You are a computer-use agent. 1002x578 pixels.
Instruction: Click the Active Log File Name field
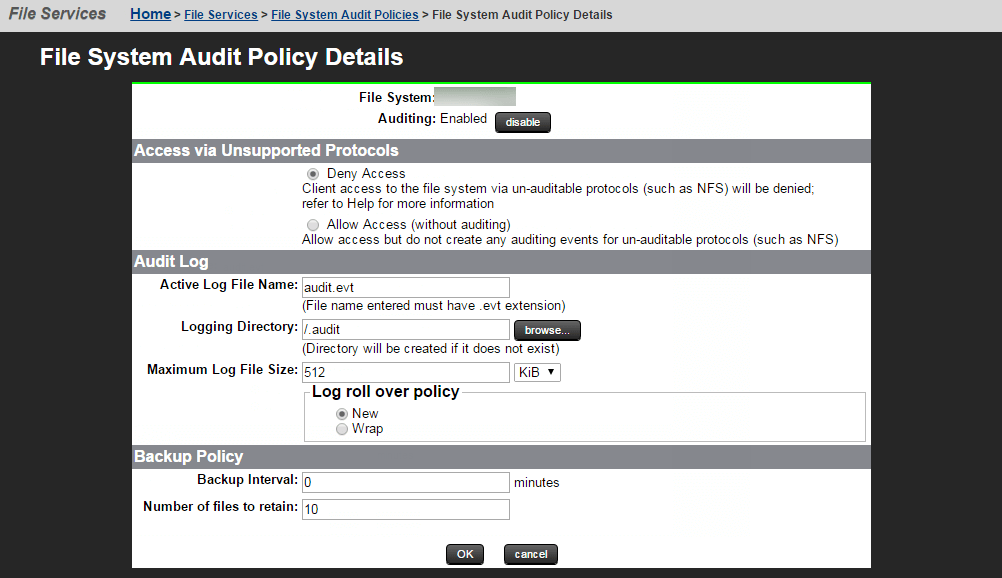(405, 287)
